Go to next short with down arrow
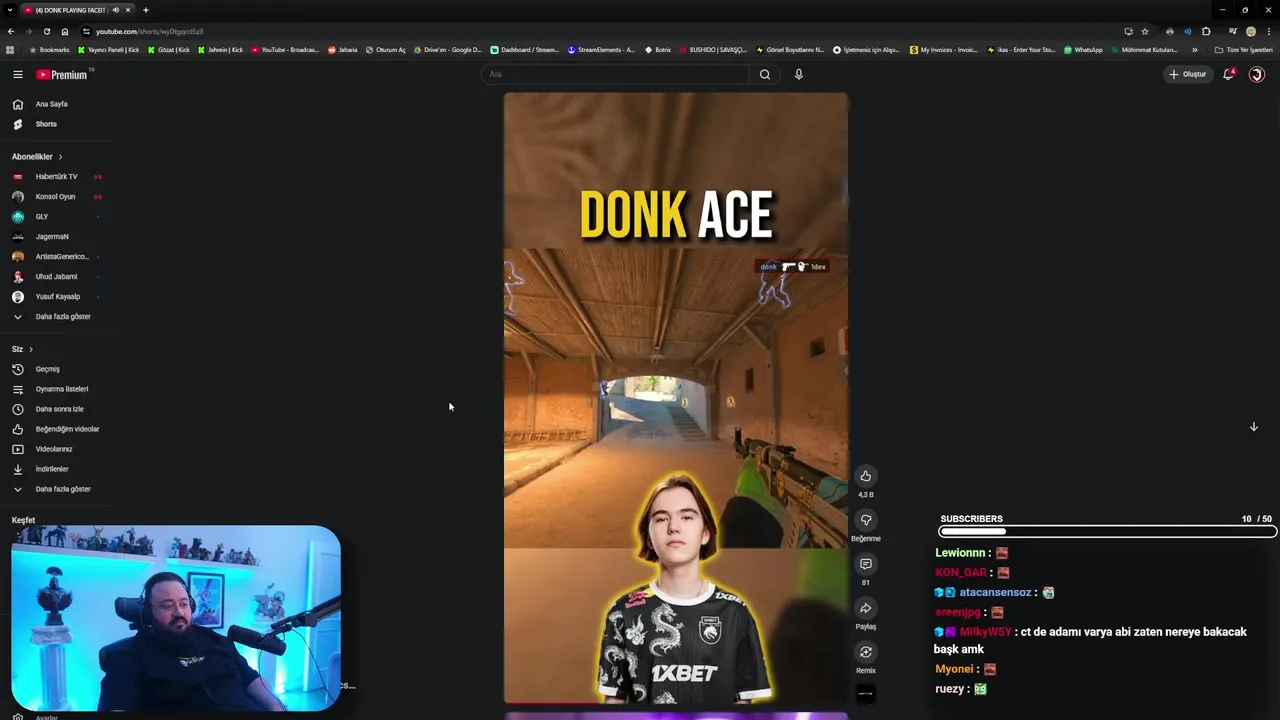The image size is (1280, 720). (1253, 427)
